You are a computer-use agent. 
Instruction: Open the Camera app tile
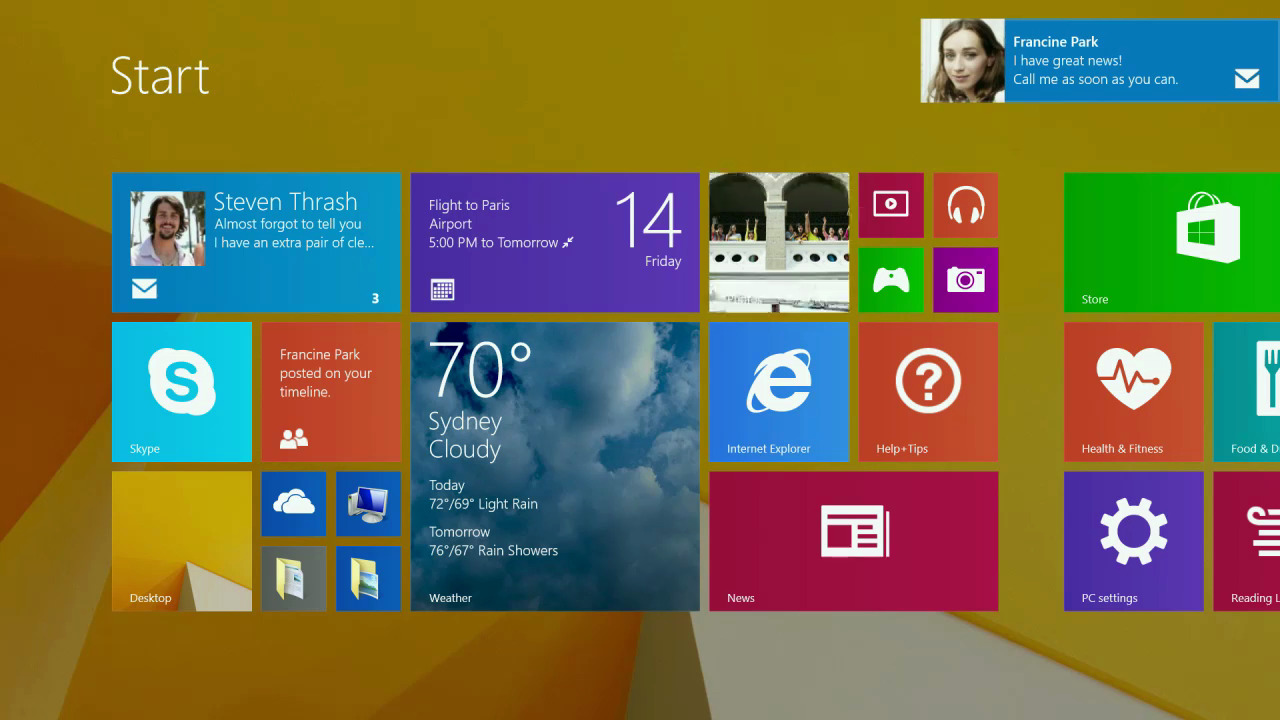(966, 280)
